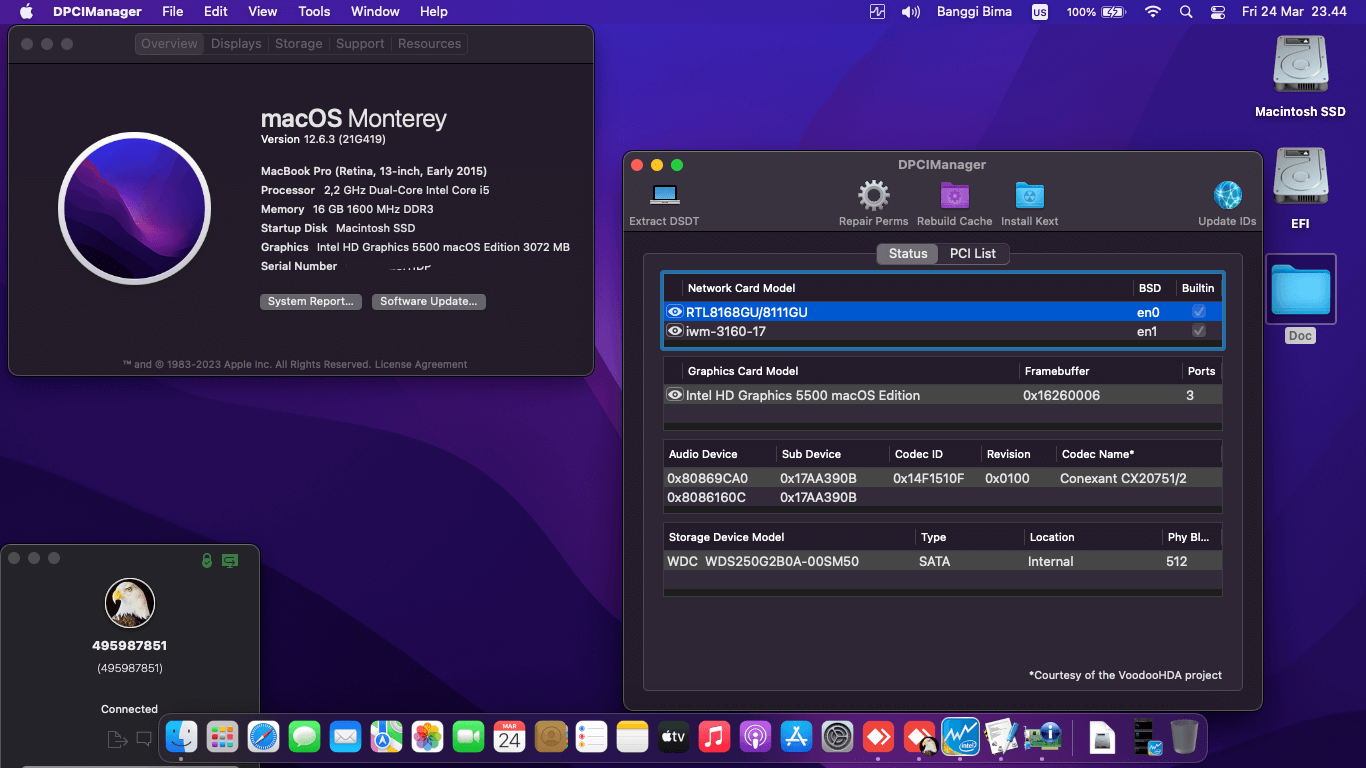Open Support tab in About This Mac
Image resolution: width=1366 pixels, height=768 pixels.
[x=360, y=44]
